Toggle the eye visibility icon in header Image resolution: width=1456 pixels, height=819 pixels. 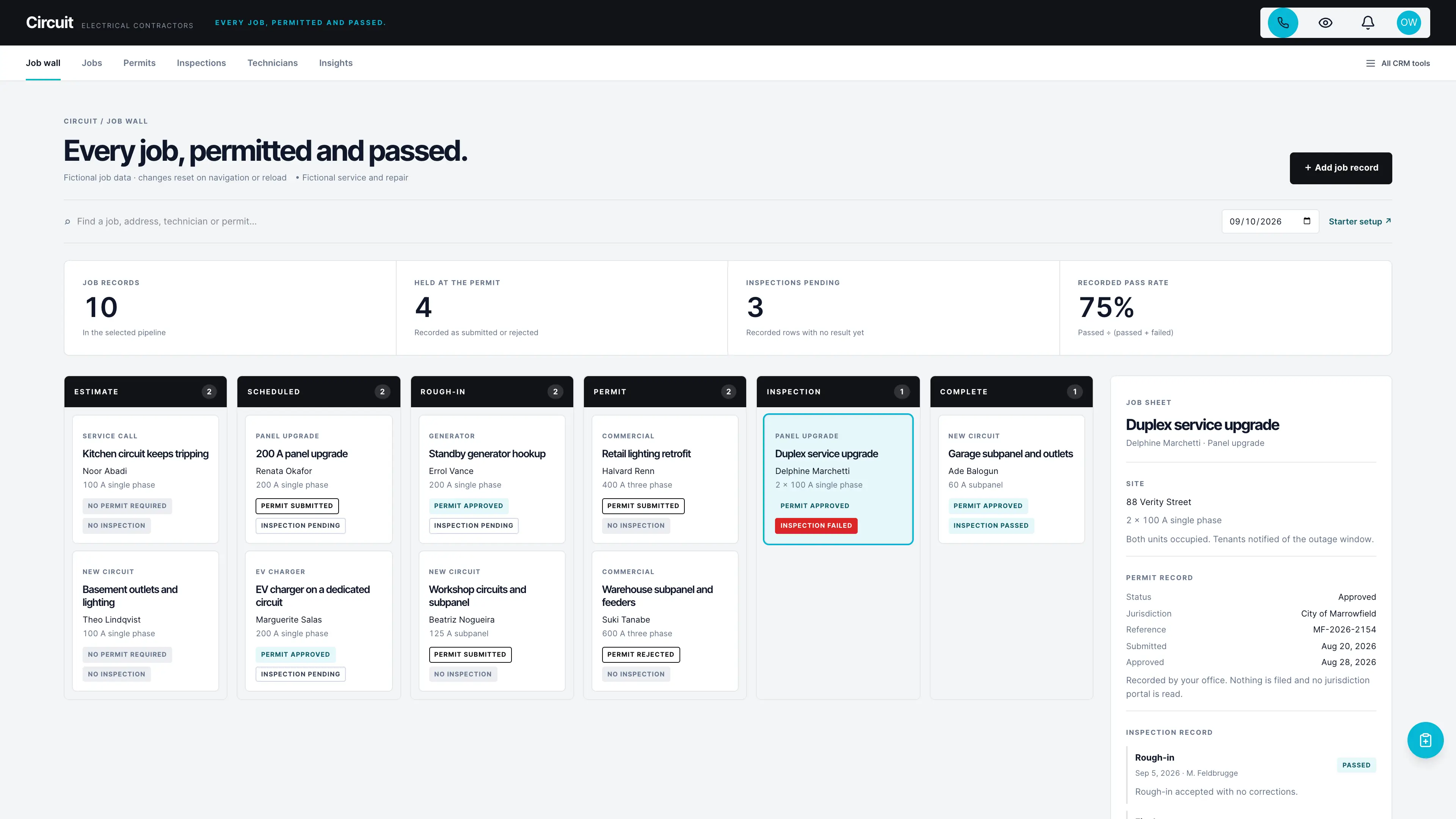coord(1326,23)
